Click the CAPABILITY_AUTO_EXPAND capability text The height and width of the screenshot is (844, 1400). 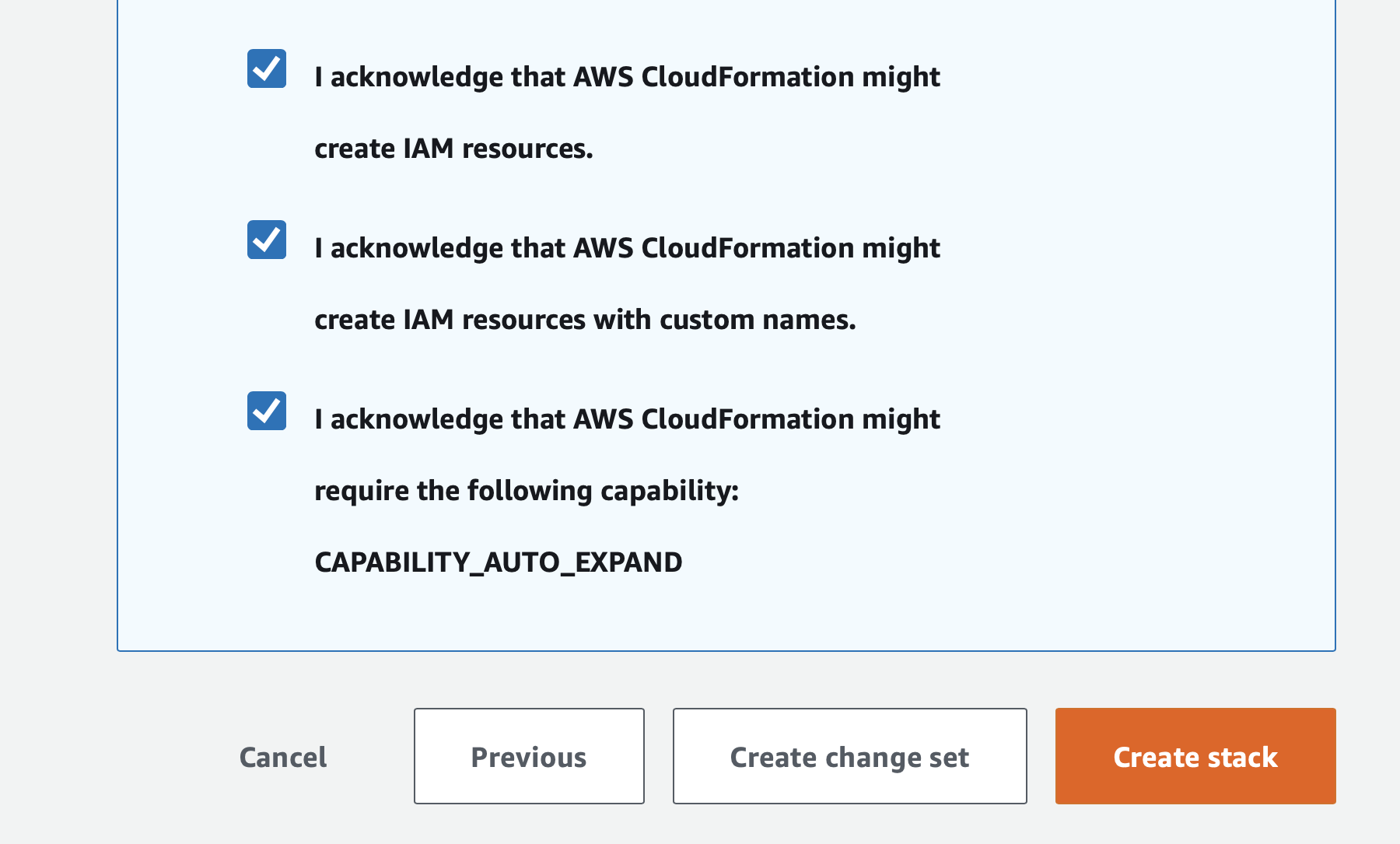pyautogui.click(x=498, y=562)
